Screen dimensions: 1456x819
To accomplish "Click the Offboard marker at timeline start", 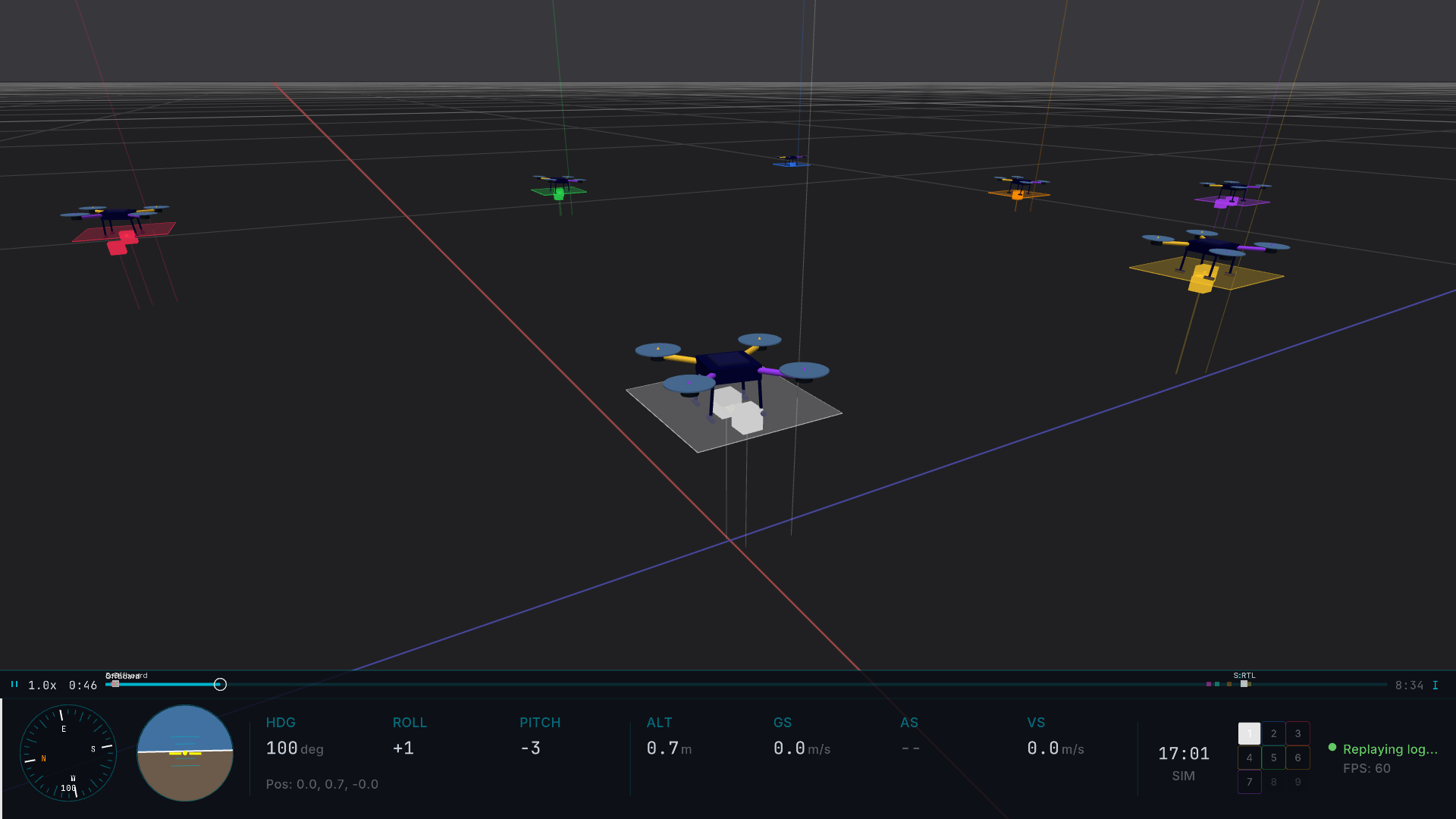I will coord(115,684).
